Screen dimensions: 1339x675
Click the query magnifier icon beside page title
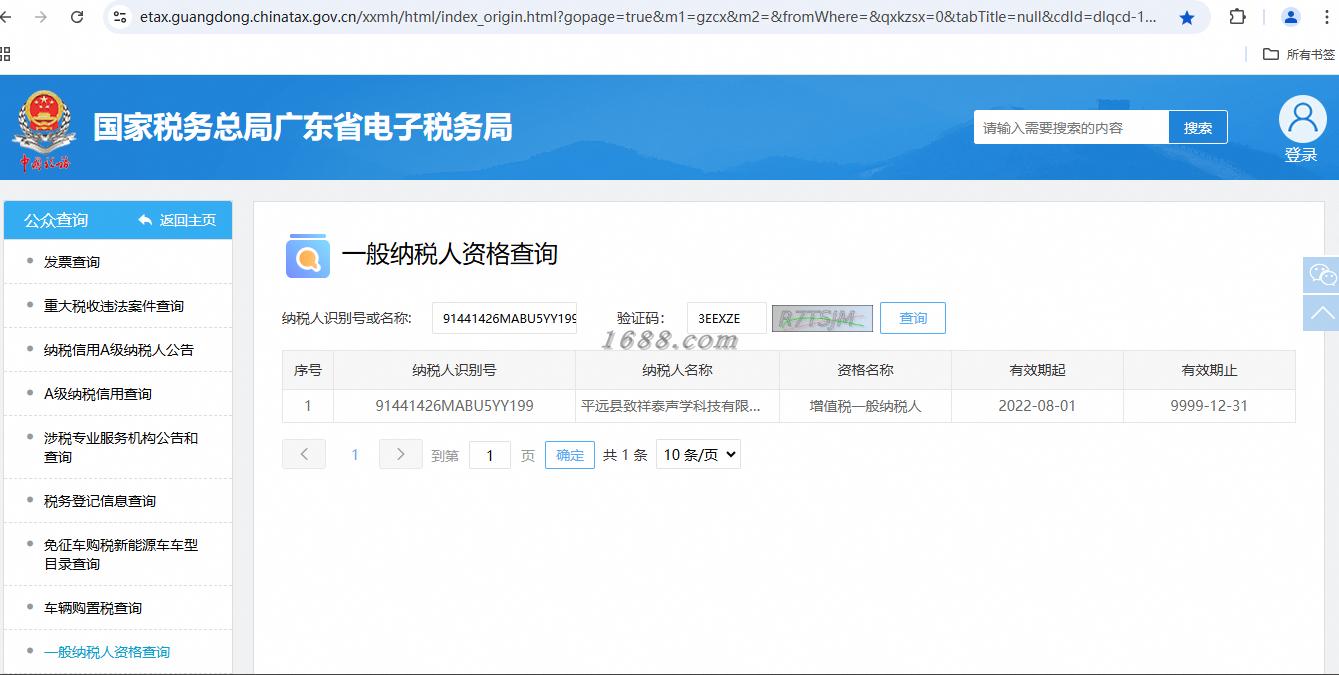coord(308,256)
